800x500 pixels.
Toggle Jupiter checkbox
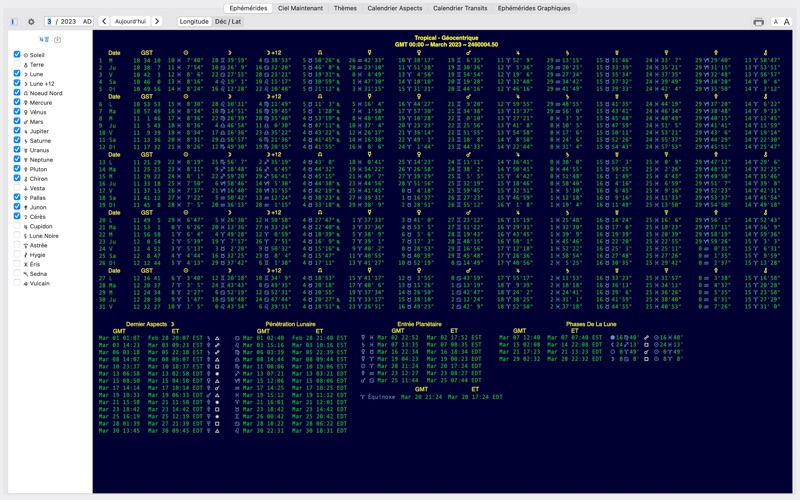(17, 131)
